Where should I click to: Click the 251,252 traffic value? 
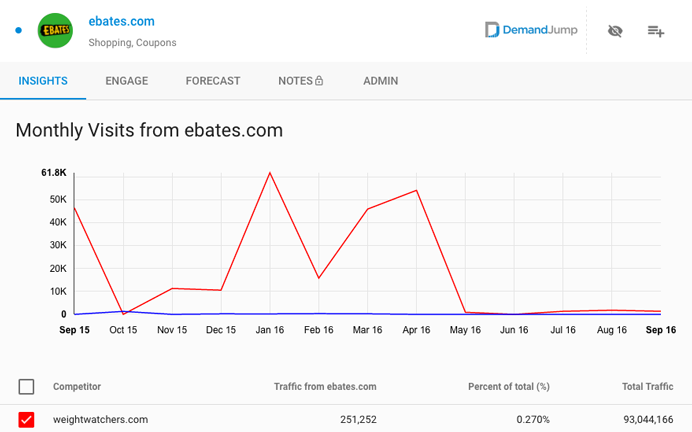click(358, 419)
